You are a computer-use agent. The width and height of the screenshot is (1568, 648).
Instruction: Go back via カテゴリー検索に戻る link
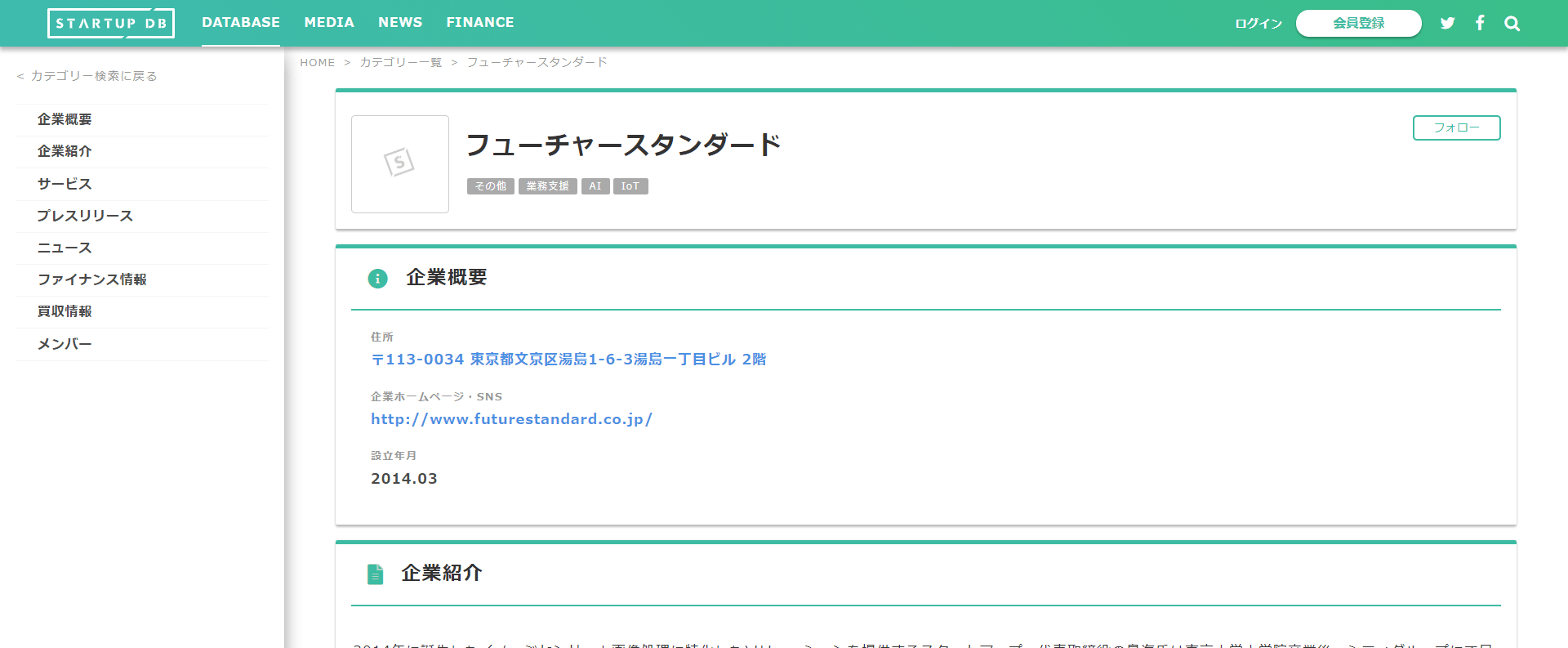click(87, 76)
